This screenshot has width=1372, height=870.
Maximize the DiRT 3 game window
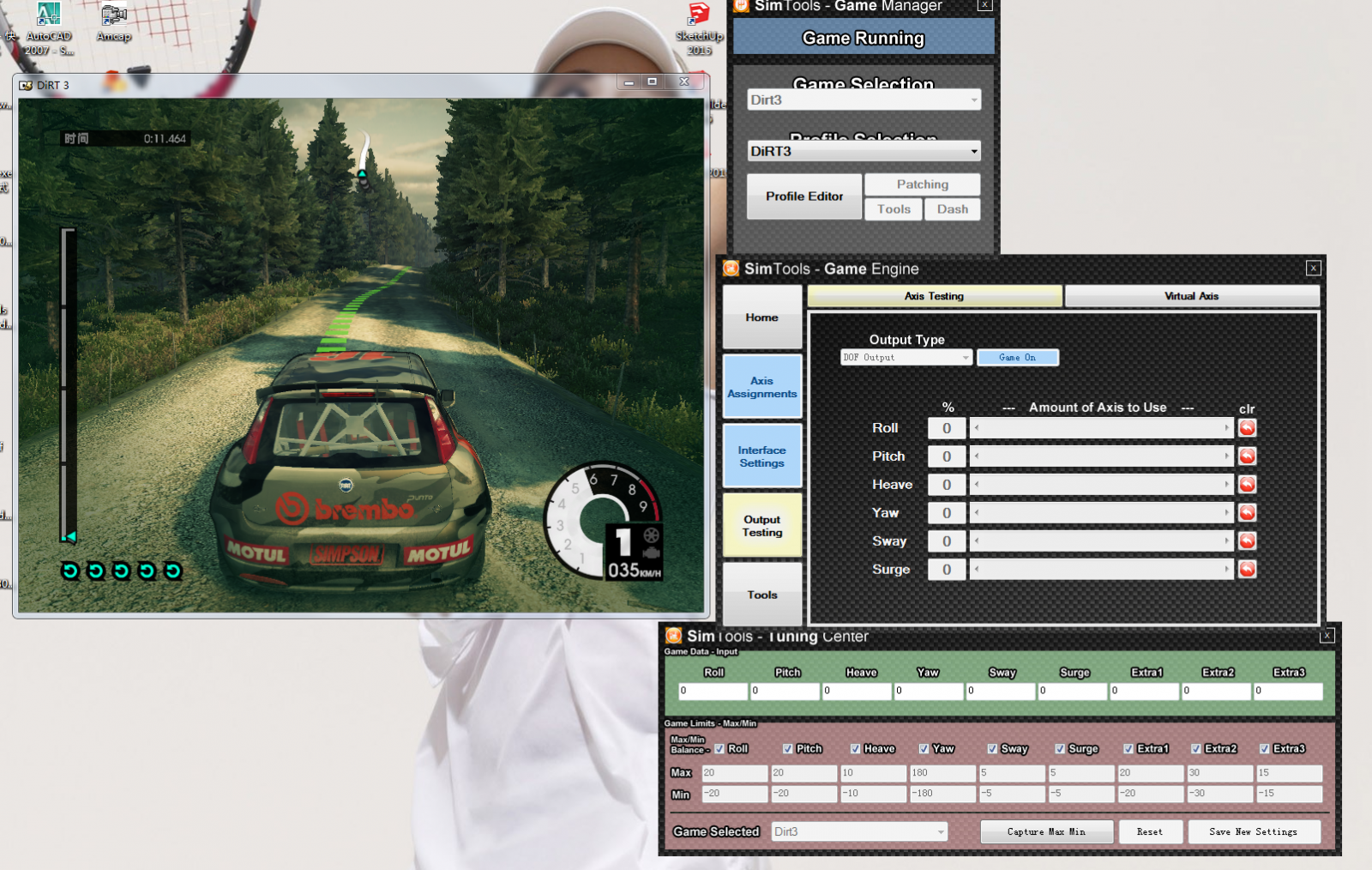[x=652, y=82]
